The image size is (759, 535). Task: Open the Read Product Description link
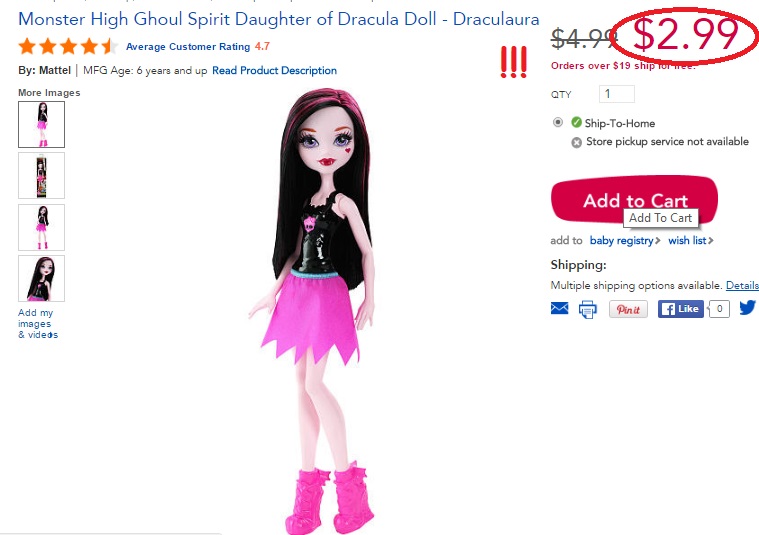click(274, 71)
